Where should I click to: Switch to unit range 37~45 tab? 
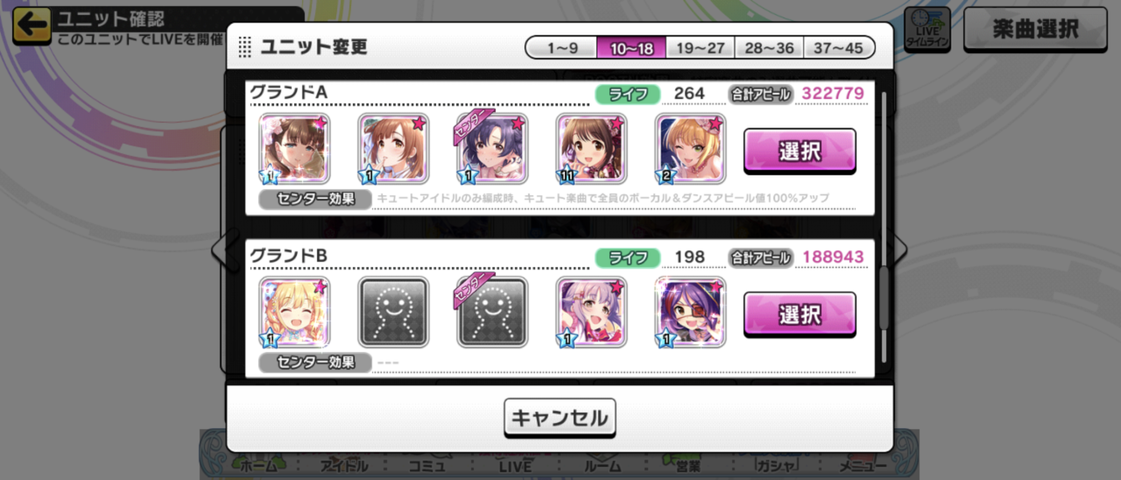pyautogui.click(x=839, y=48)
